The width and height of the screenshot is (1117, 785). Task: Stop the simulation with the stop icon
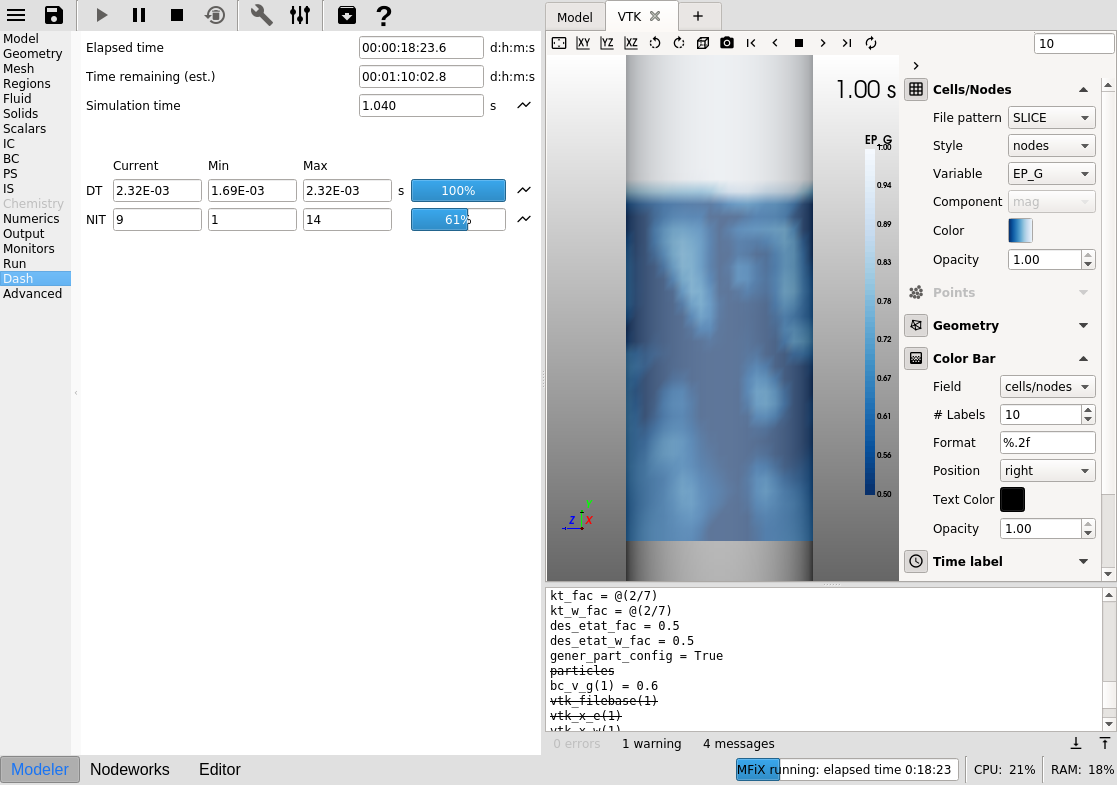[177, 15]
